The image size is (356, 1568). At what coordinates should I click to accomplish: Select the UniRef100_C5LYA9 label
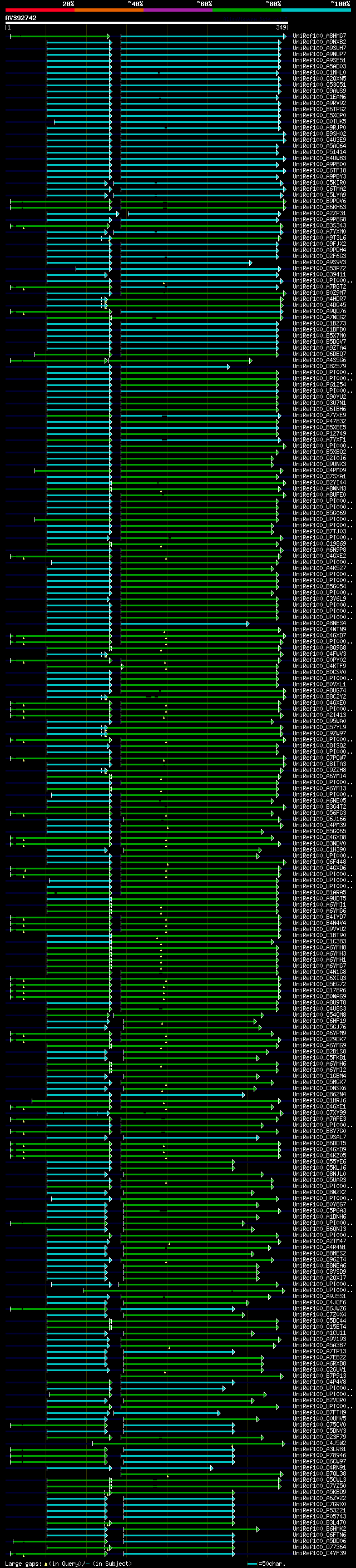click(x=319, y=195)
